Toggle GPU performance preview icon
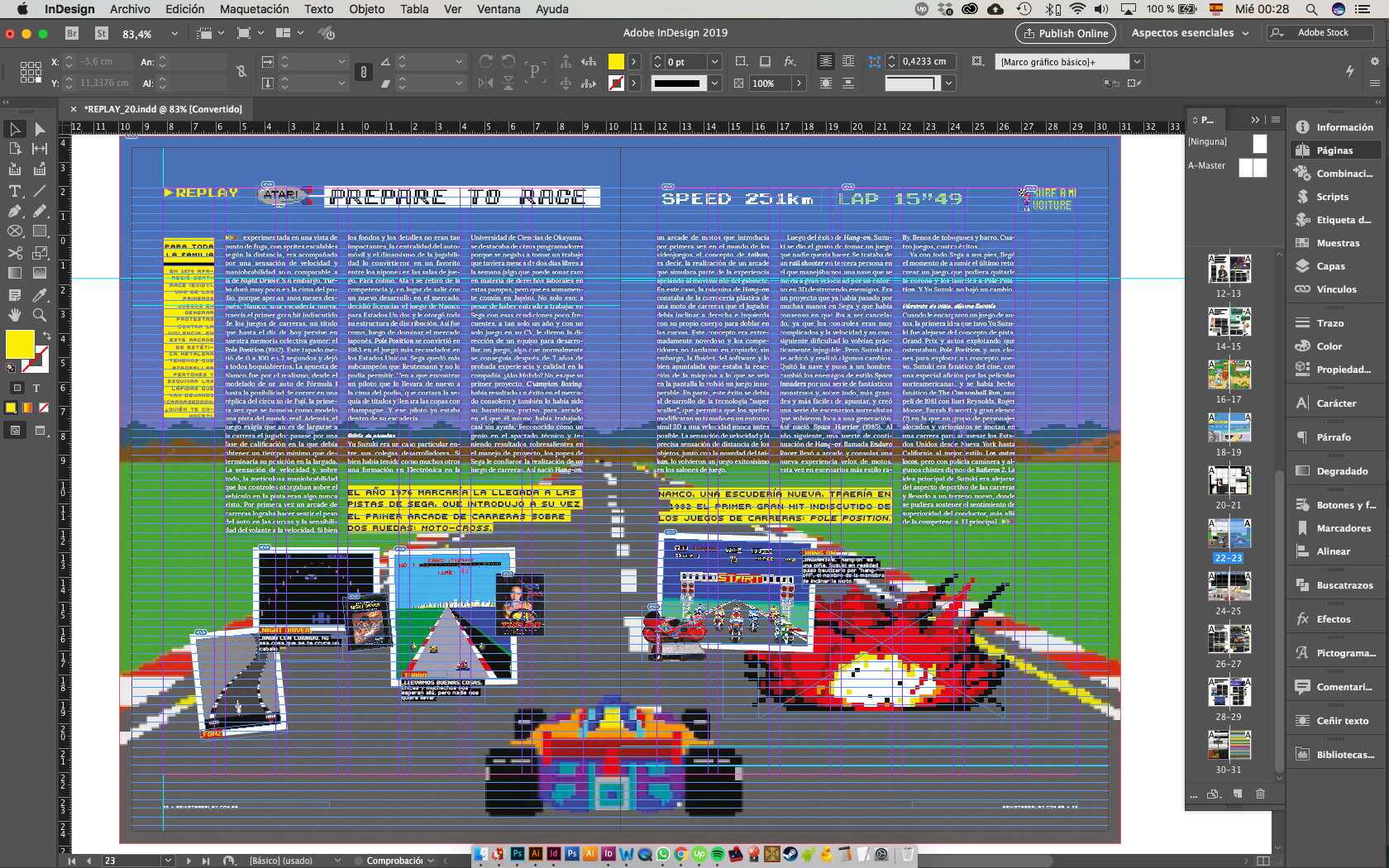 coord(327,33)
